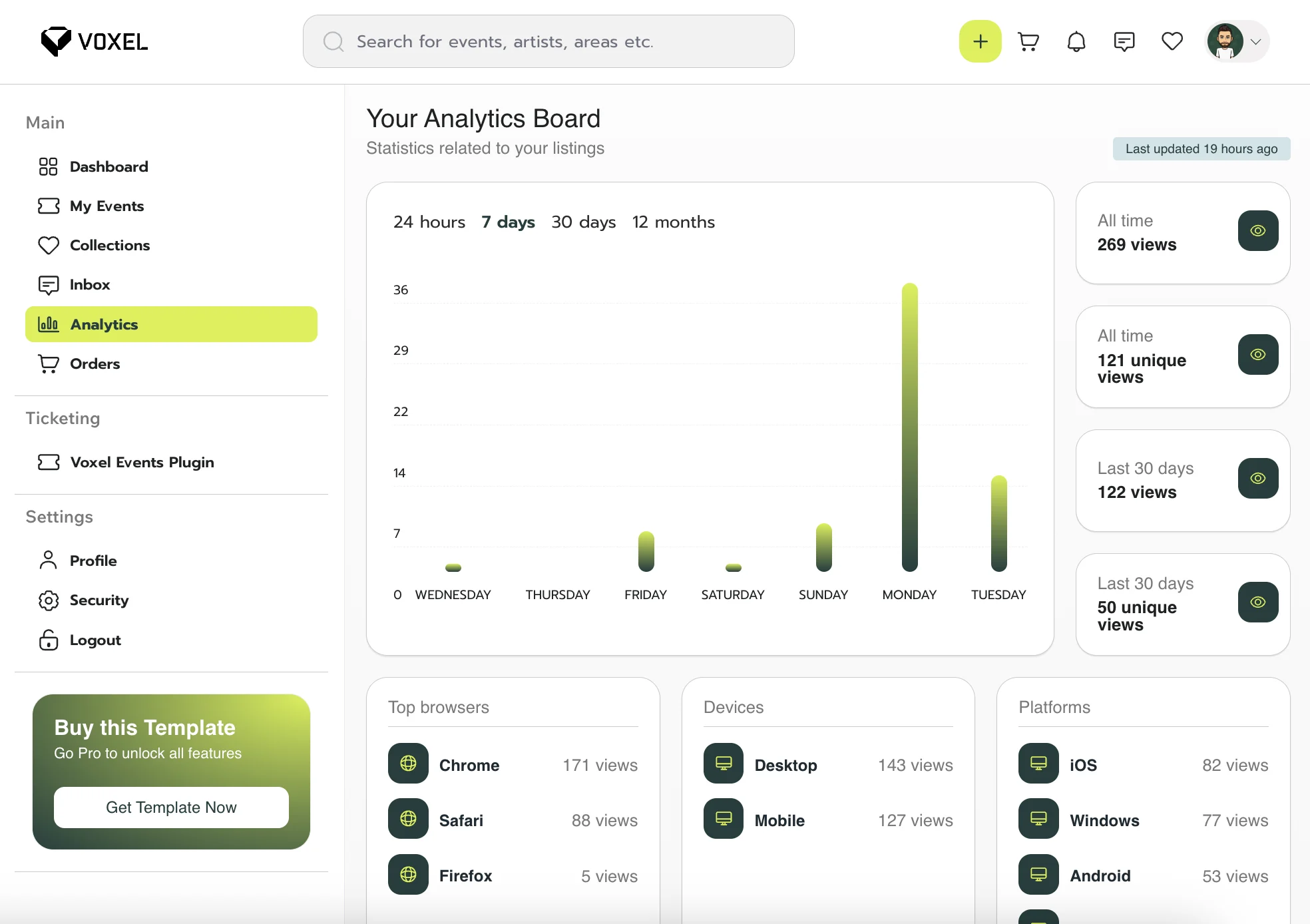
Task: Open Voxel Events Plugin link
Action: pos(142,463)
